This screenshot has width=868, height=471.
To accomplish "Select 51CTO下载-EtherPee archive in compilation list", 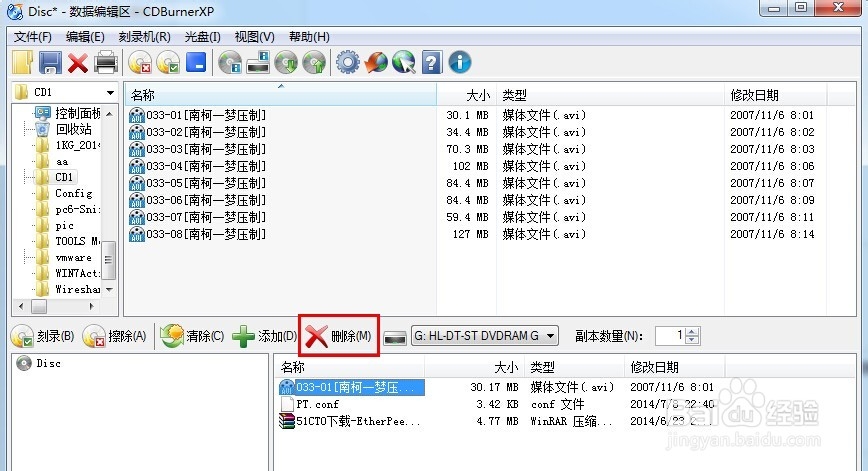I will point(358,421).
